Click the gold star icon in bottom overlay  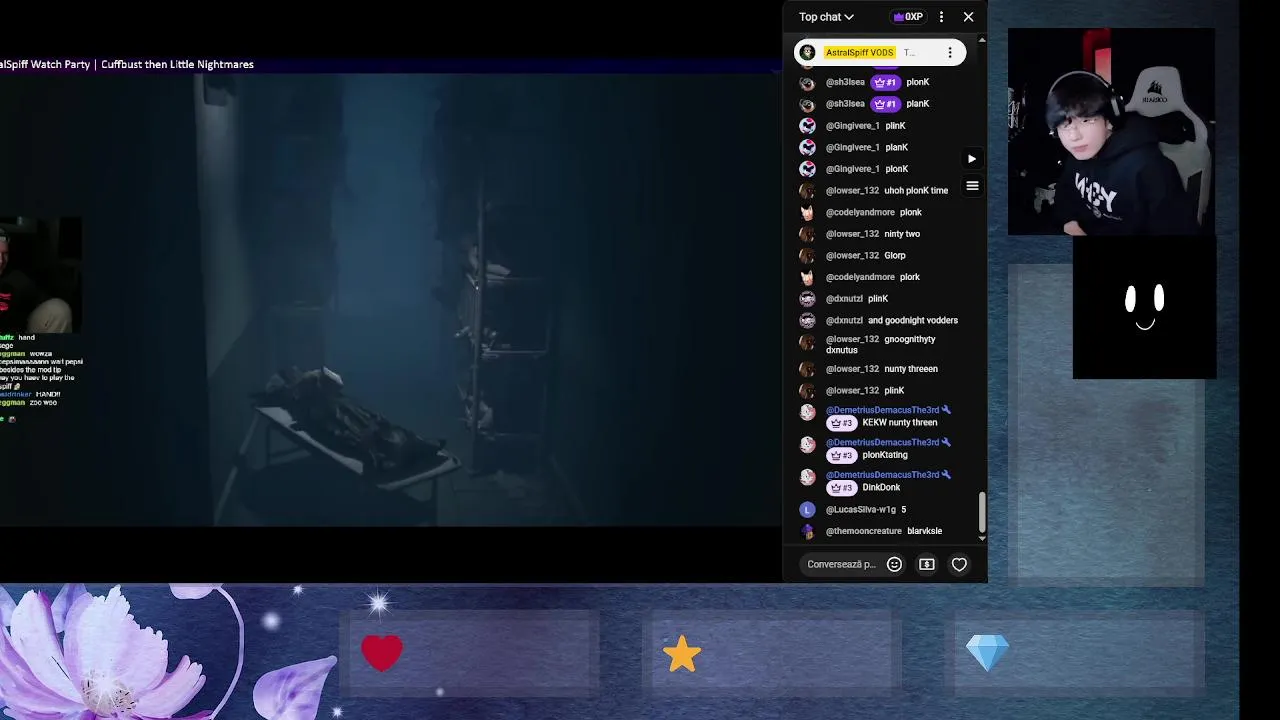click(x=682, y=655)
